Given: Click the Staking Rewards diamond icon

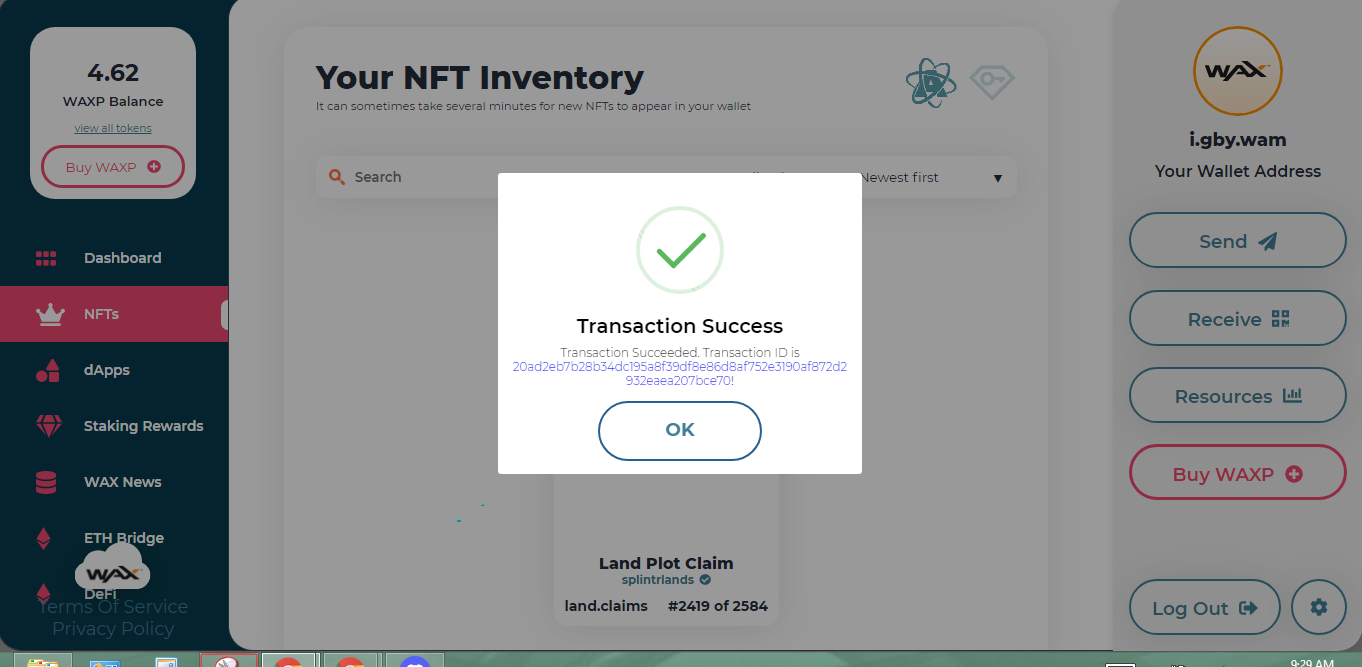Looking at the screenshot, I should 48,426.
